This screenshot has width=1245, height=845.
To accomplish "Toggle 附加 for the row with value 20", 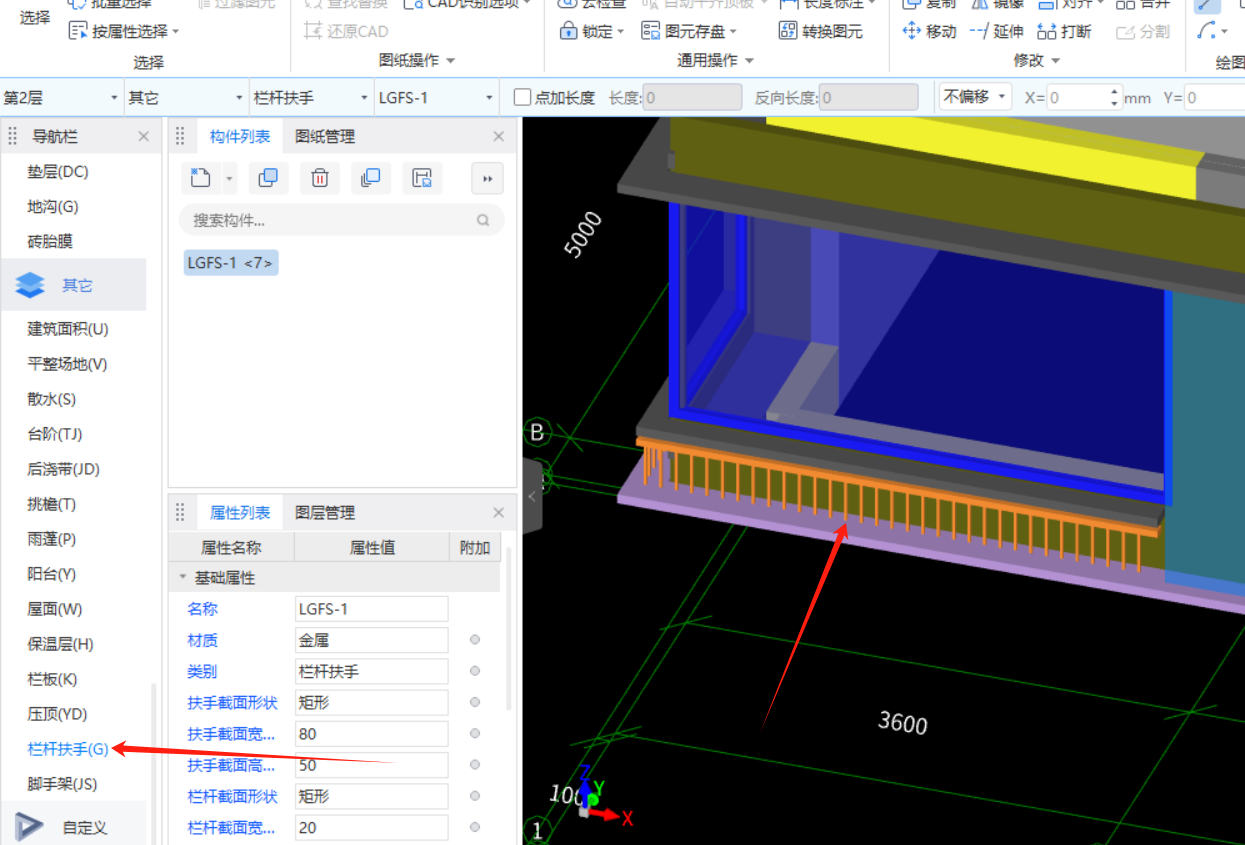I will [x=475, y=827].
